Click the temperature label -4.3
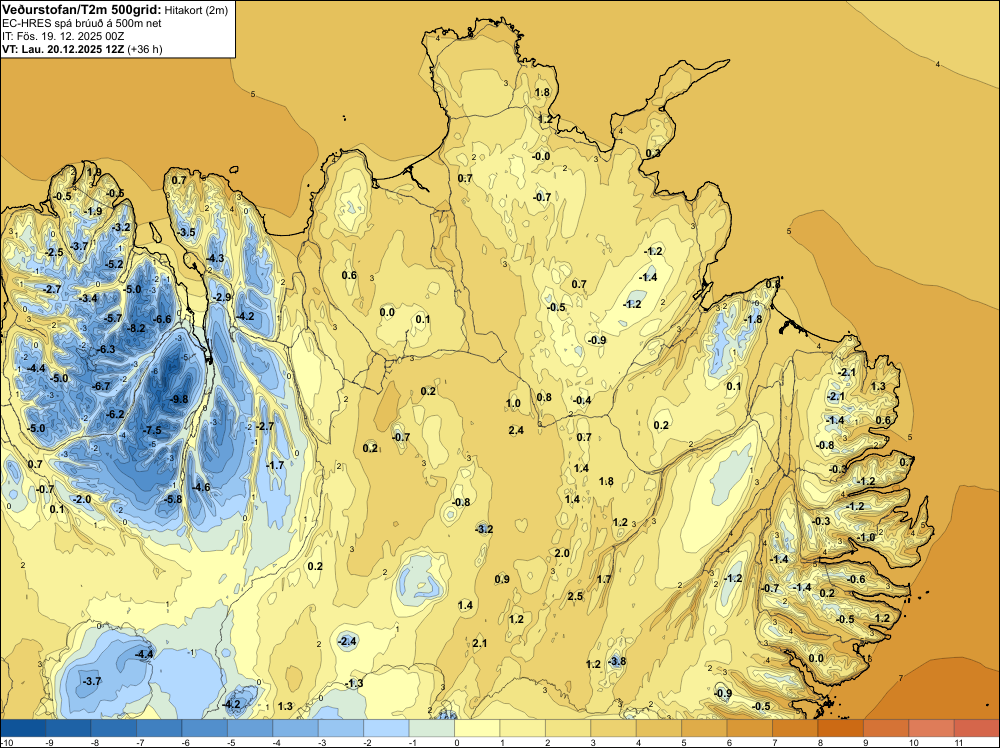The image size is (1000, 748). (x=215, y=258)
